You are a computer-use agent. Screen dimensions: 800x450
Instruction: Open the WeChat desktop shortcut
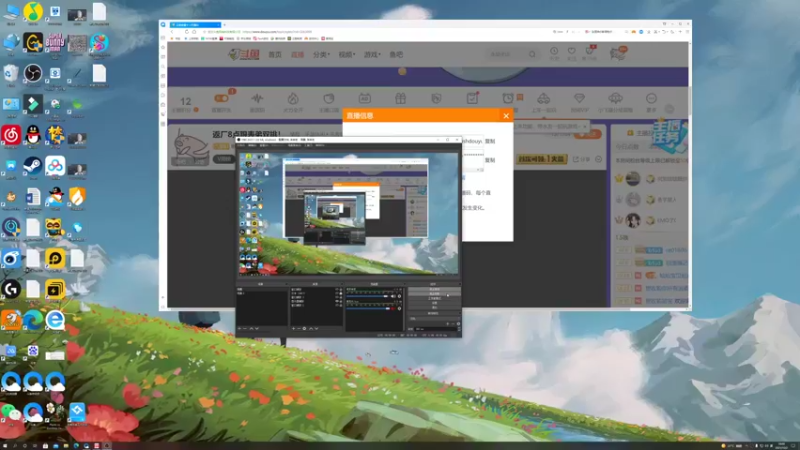pyautogui.click(x=11, y=412)
